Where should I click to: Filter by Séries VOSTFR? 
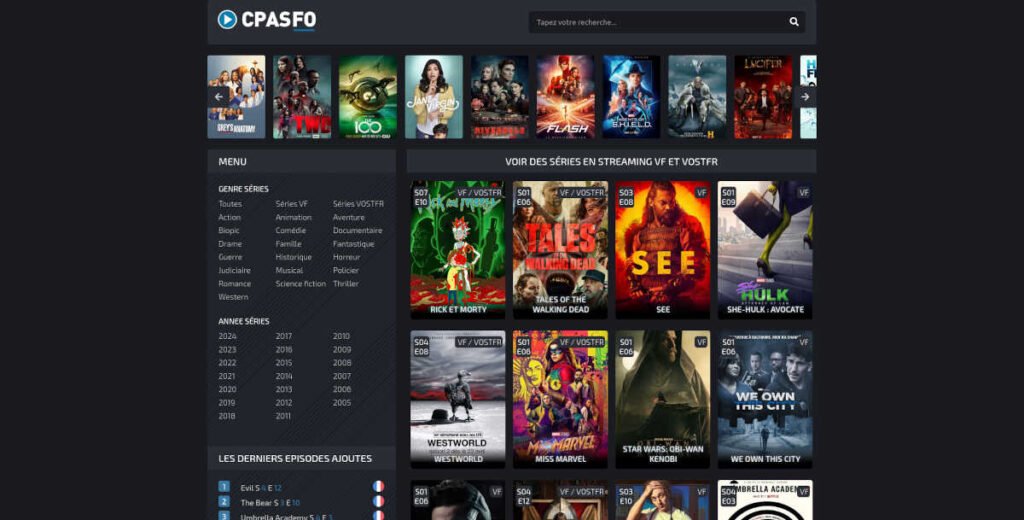[x=359, y=204]
